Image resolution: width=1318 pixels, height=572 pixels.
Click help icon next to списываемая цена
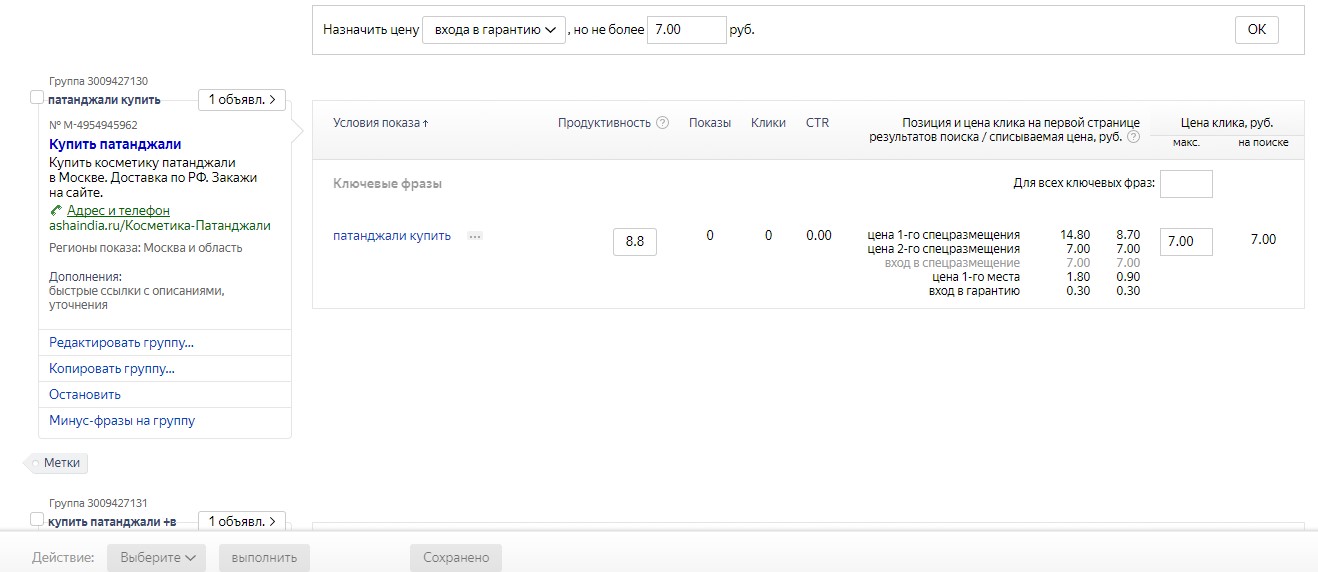point(1133,137)
